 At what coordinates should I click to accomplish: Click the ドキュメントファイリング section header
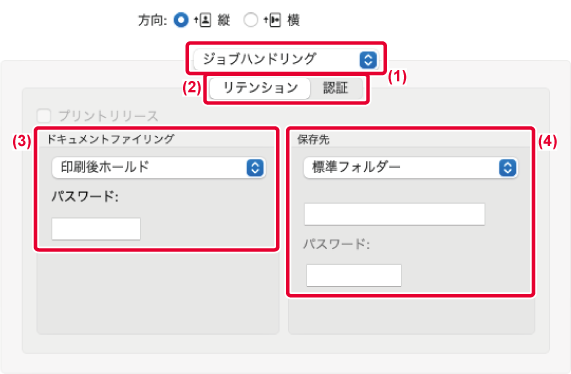(111, 139)
